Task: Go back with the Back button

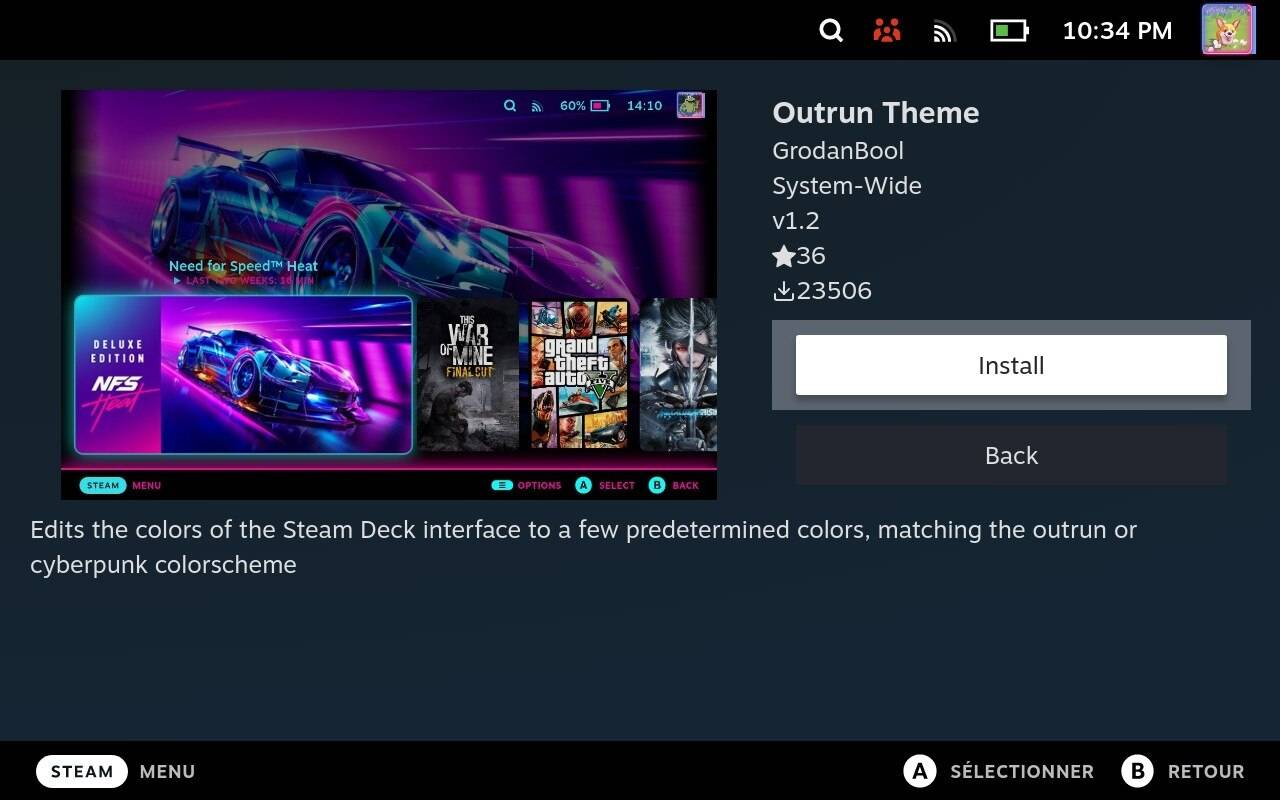Action: click(1011, 455)
